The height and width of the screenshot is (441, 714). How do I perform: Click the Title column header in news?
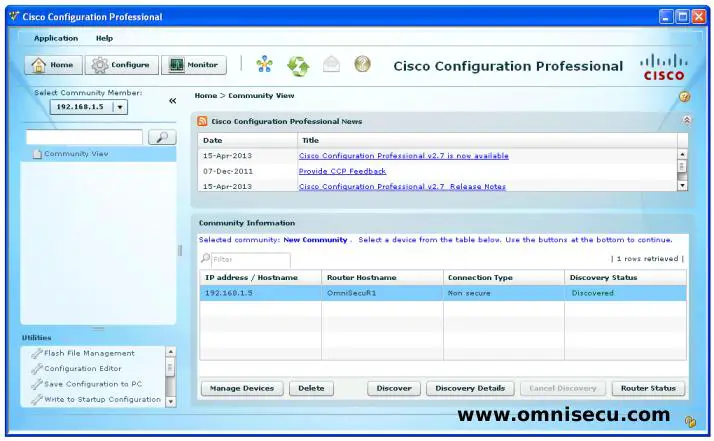[x=487, y=141]
